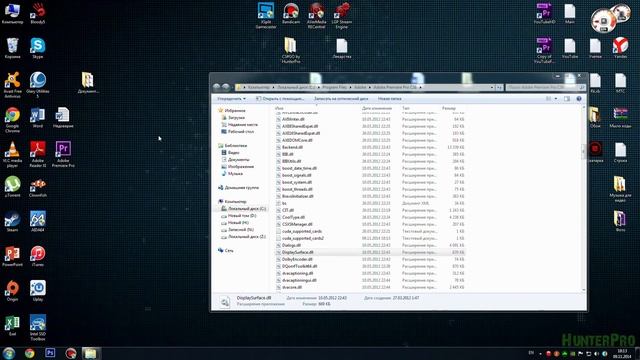The image size is (640, 360).
Task: Open the Упорядочить dropdown menu
Action: [x=231, y=99]
